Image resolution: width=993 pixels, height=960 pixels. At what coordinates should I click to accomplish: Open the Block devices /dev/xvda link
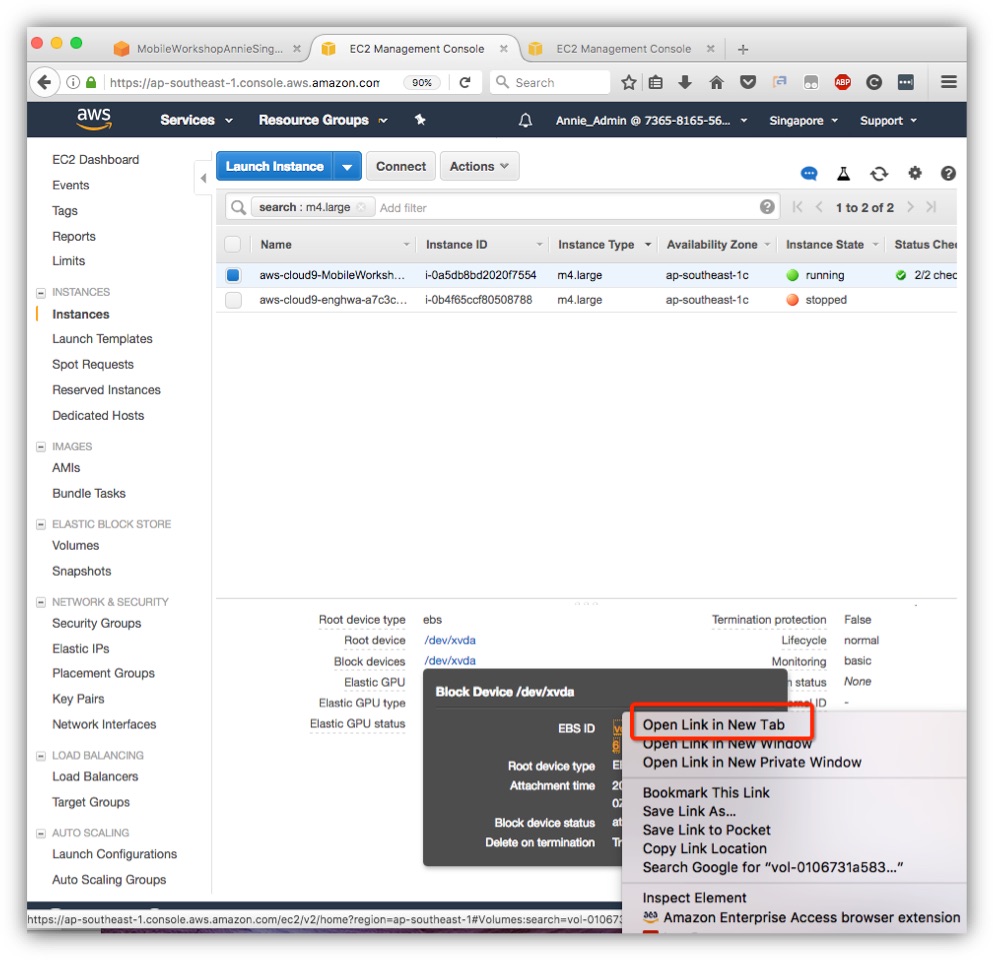450,660
